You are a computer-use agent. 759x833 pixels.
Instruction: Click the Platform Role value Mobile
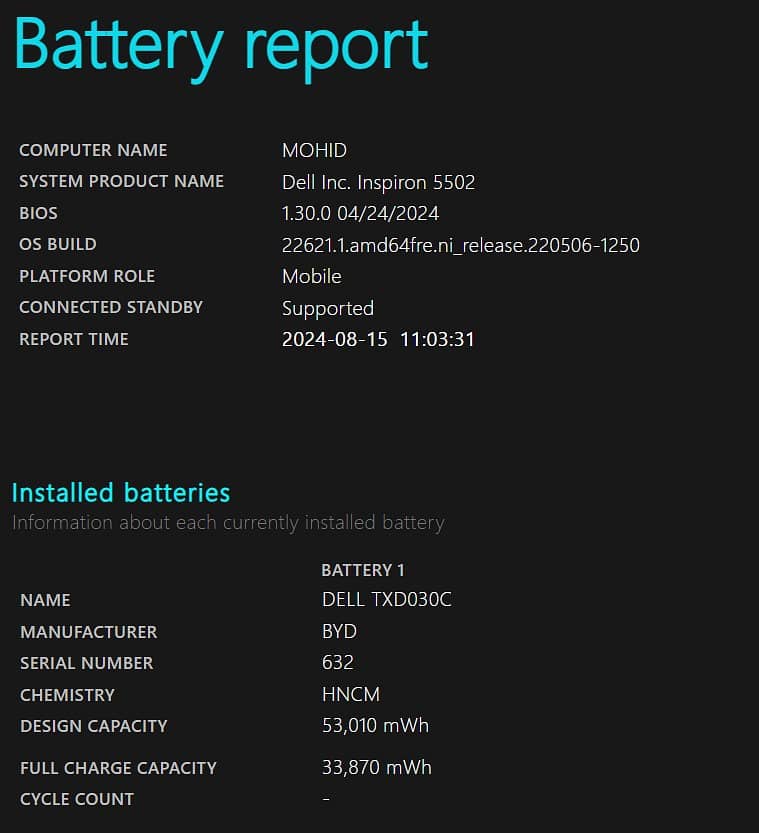[x=311, y=276]
